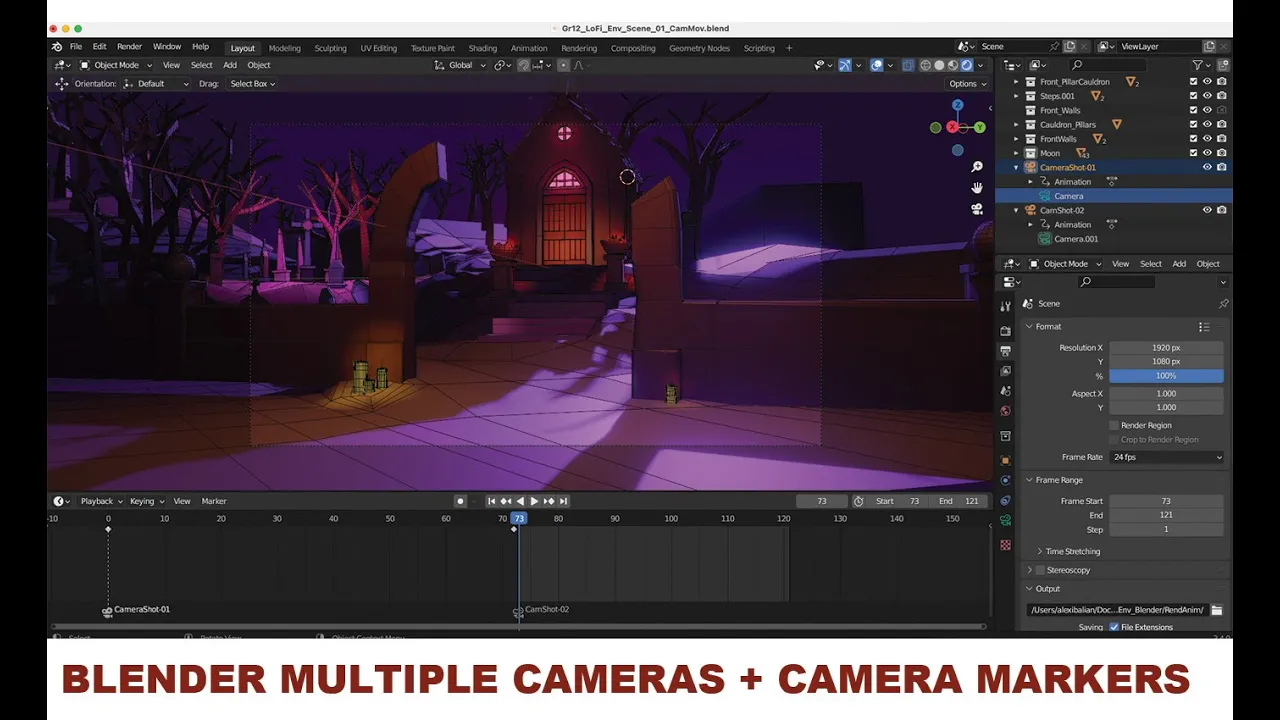Toggle camera view with the viewport camera icon

click(x=977, y=209)
